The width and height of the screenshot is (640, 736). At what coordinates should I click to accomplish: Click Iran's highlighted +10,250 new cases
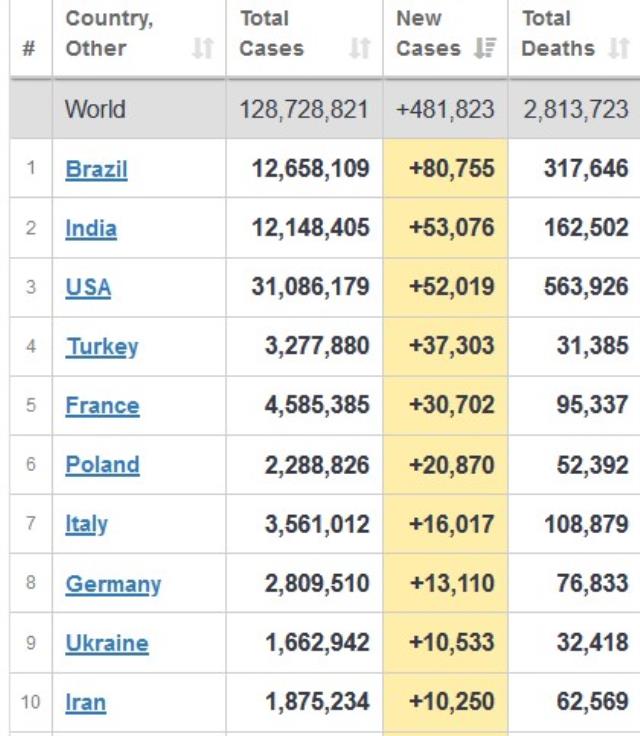click(x=451, y=702)
